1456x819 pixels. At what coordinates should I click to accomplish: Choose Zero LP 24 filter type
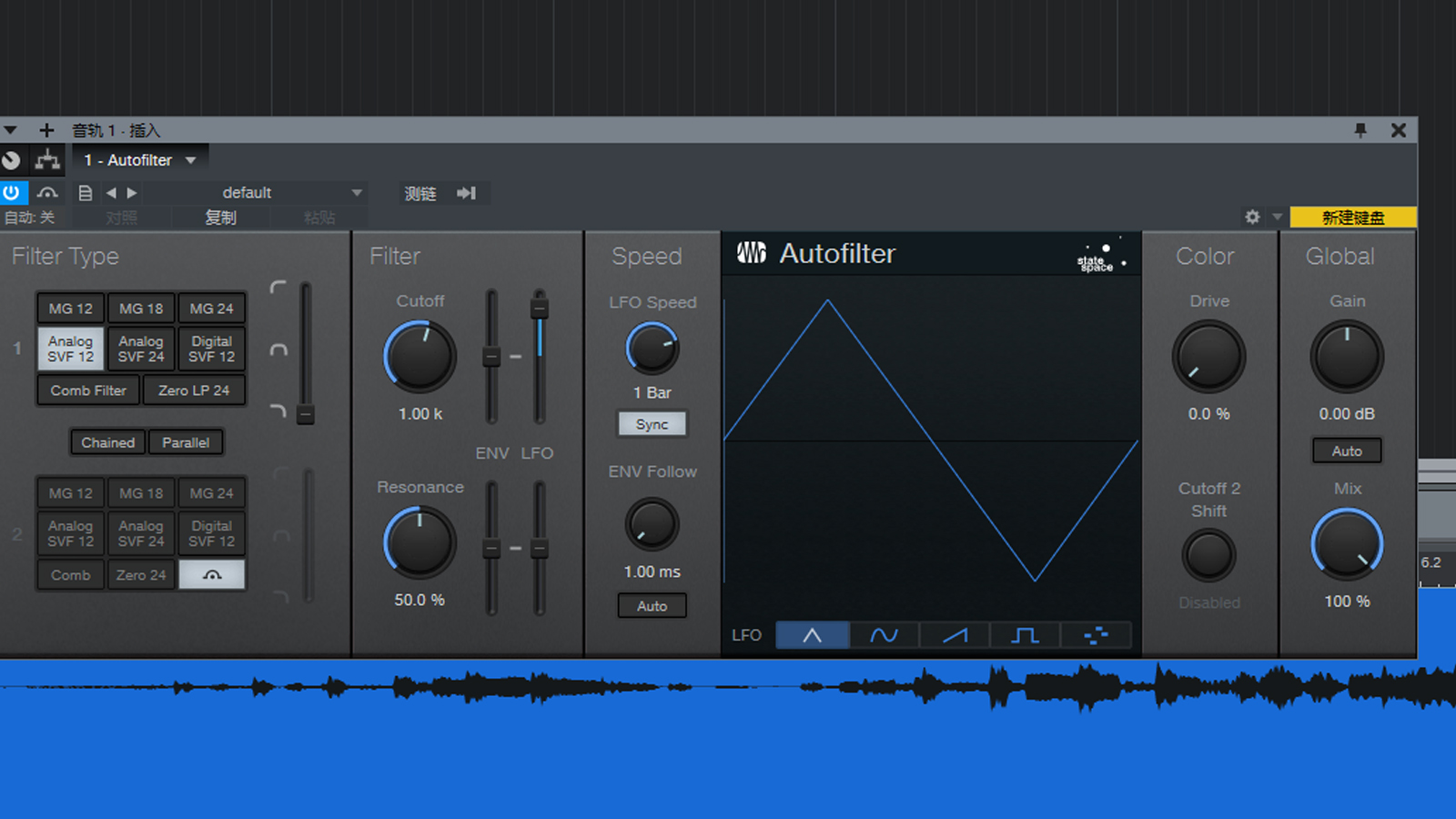[194, 390]
